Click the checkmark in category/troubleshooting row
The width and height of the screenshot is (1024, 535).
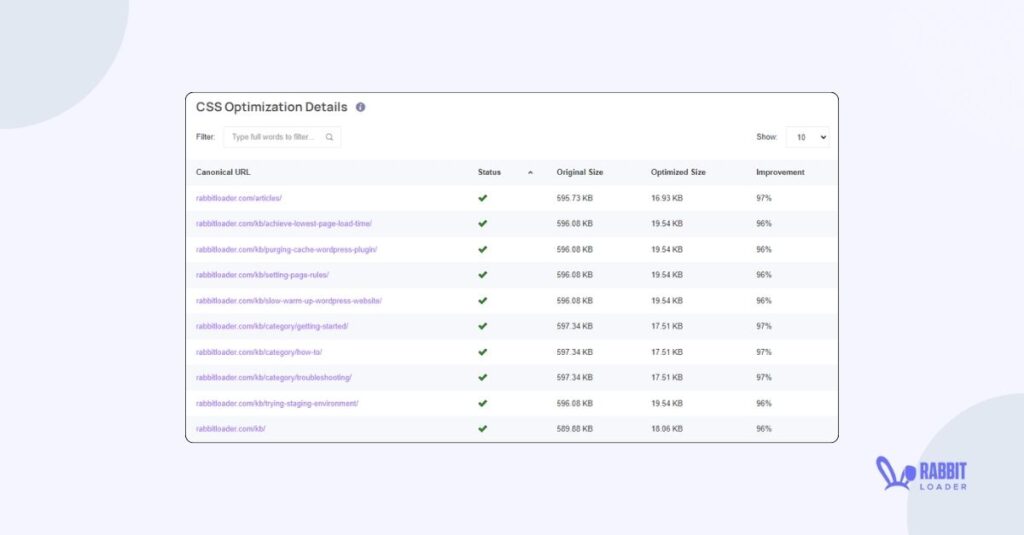pos(483,378)
